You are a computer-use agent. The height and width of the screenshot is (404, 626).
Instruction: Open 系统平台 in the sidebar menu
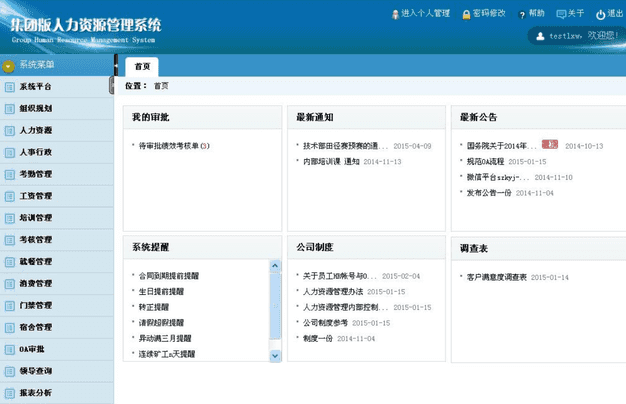tap(57, 87)
